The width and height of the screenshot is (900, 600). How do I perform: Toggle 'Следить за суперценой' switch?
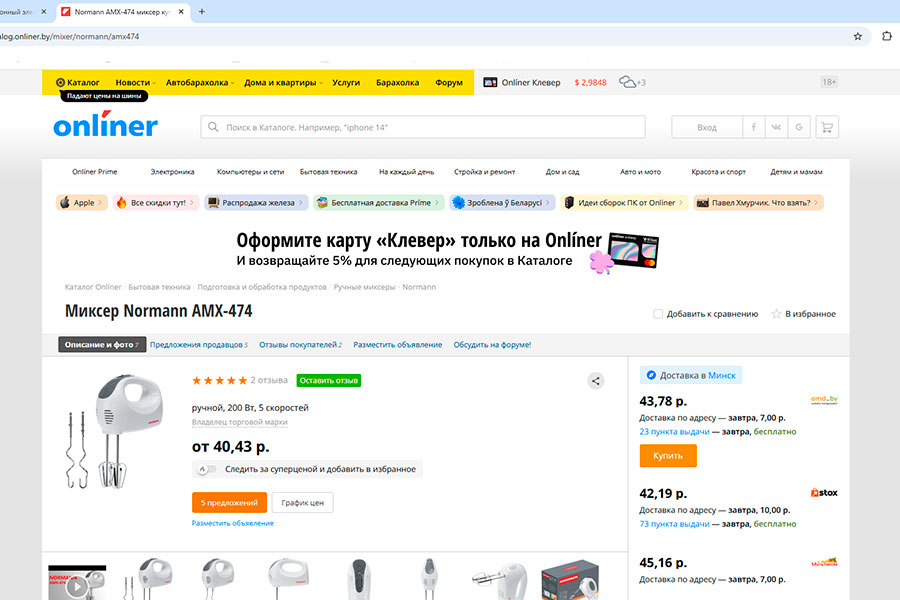pos(205,469)
